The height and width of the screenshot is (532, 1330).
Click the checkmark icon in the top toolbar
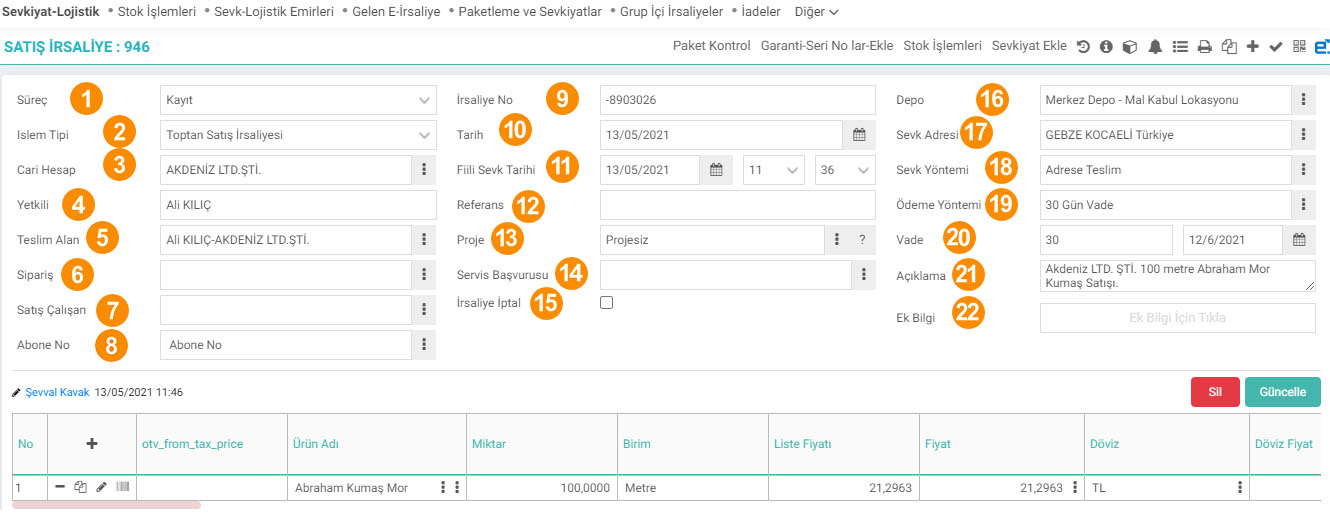[x=1275, y=46]
